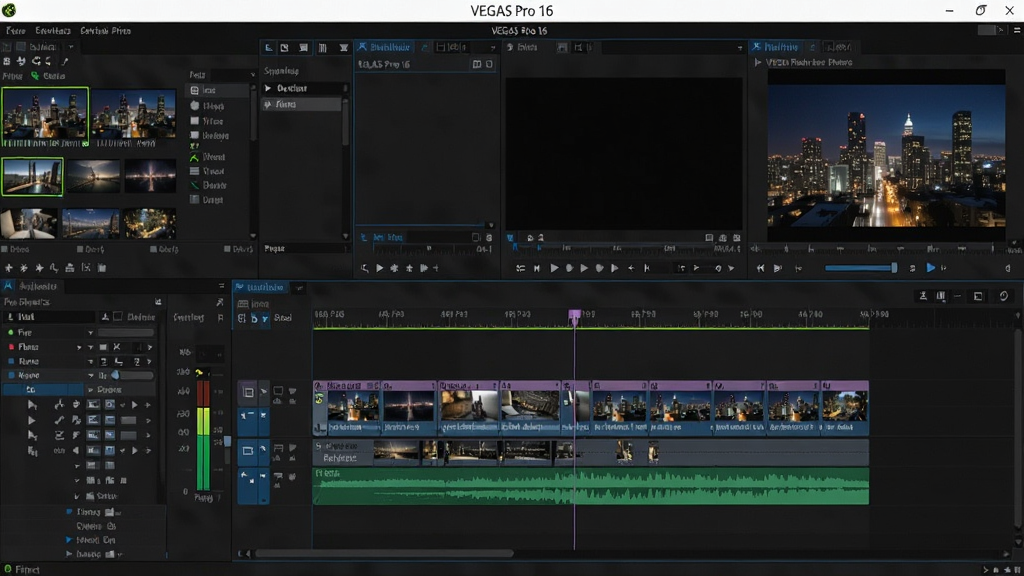Pick the starburst light cross media thumbnail

pos(150,176)
